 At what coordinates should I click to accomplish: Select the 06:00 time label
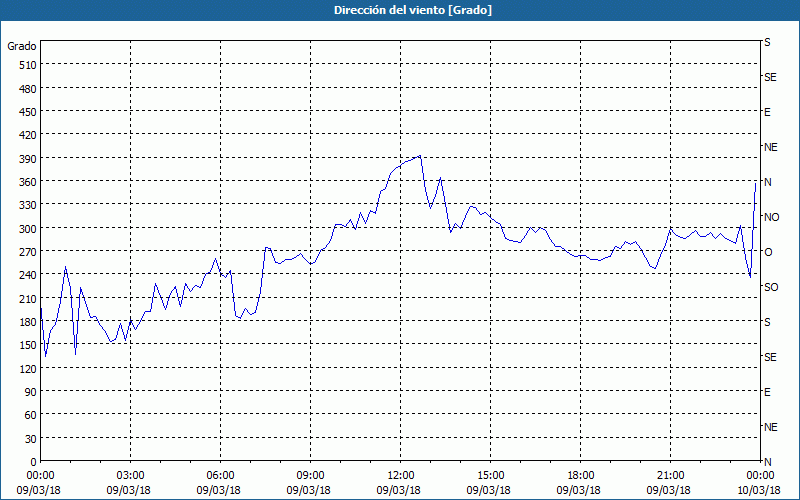point(220,476)
